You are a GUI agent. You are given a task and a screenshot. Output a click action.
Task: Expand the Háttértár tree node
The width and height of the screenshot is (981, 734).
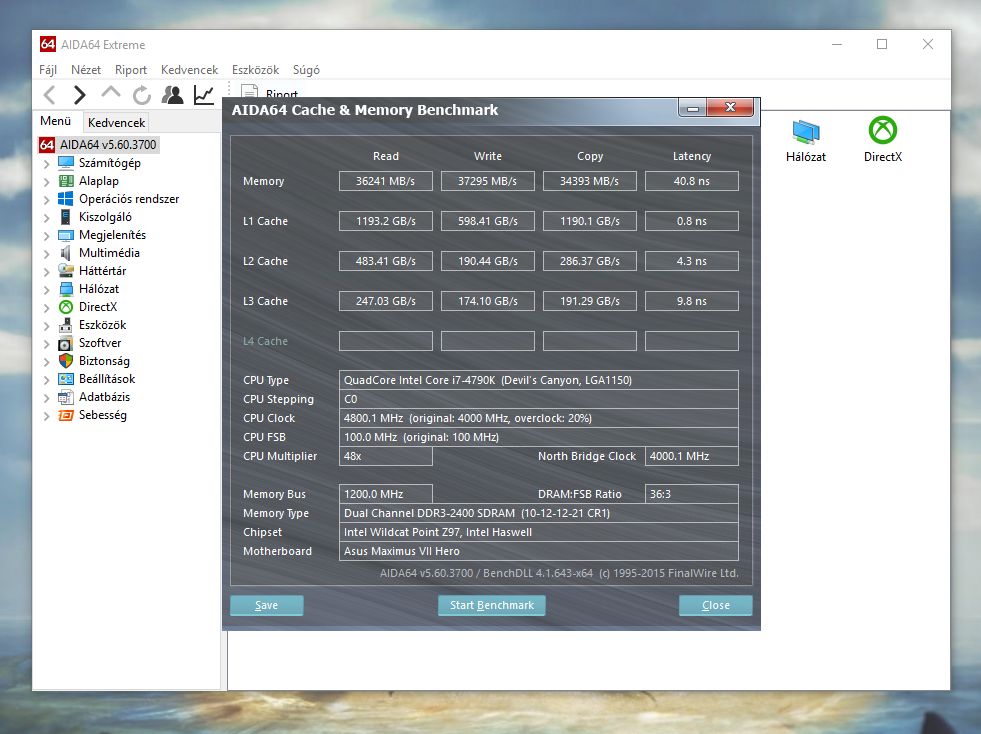[x=46, y=272]
